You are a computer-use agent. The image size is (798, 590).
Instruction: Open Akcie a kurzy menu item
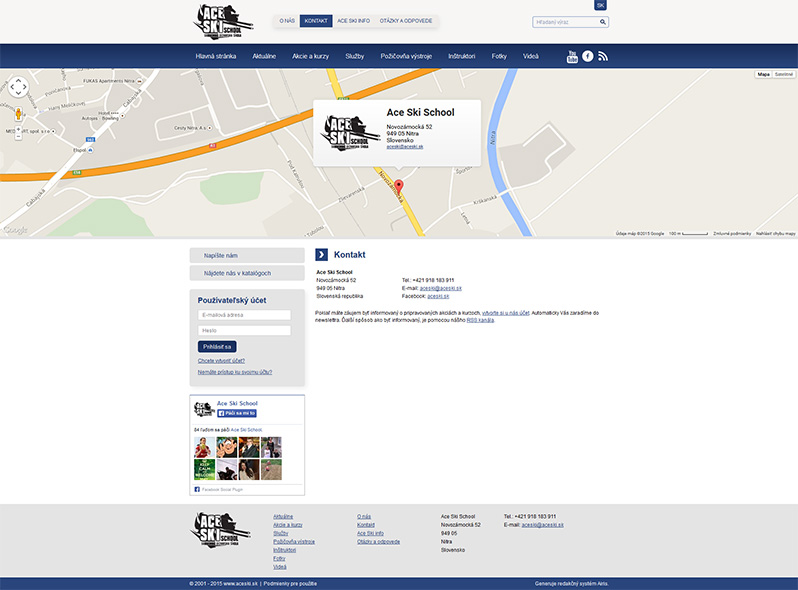click(310, 57)
